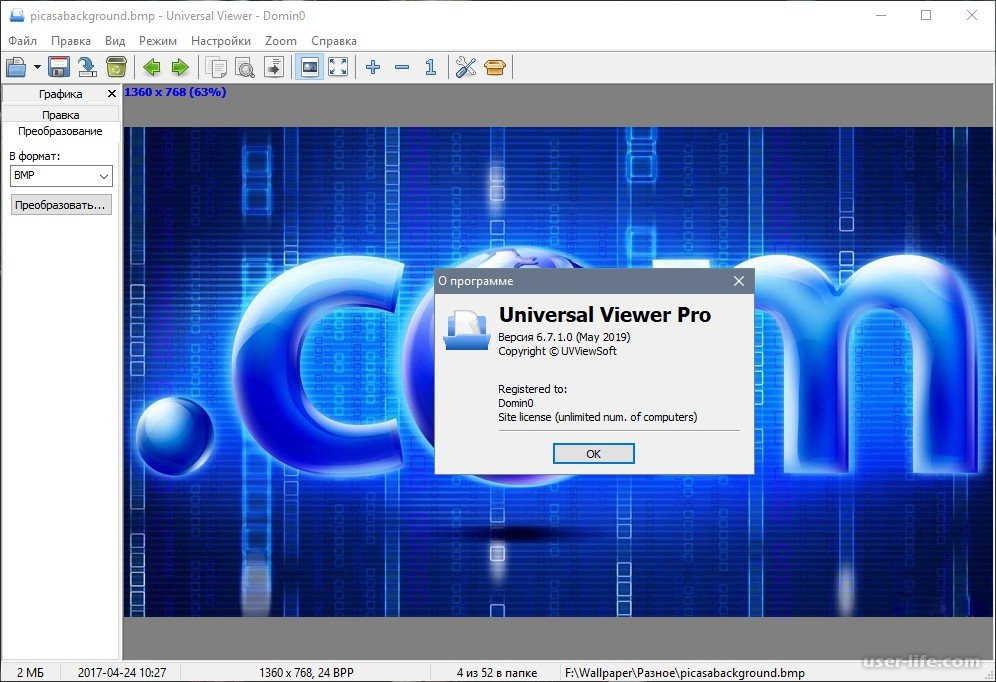Click the Save floppy disk icon
Screen dimensions: 996x682
point(59,67)
